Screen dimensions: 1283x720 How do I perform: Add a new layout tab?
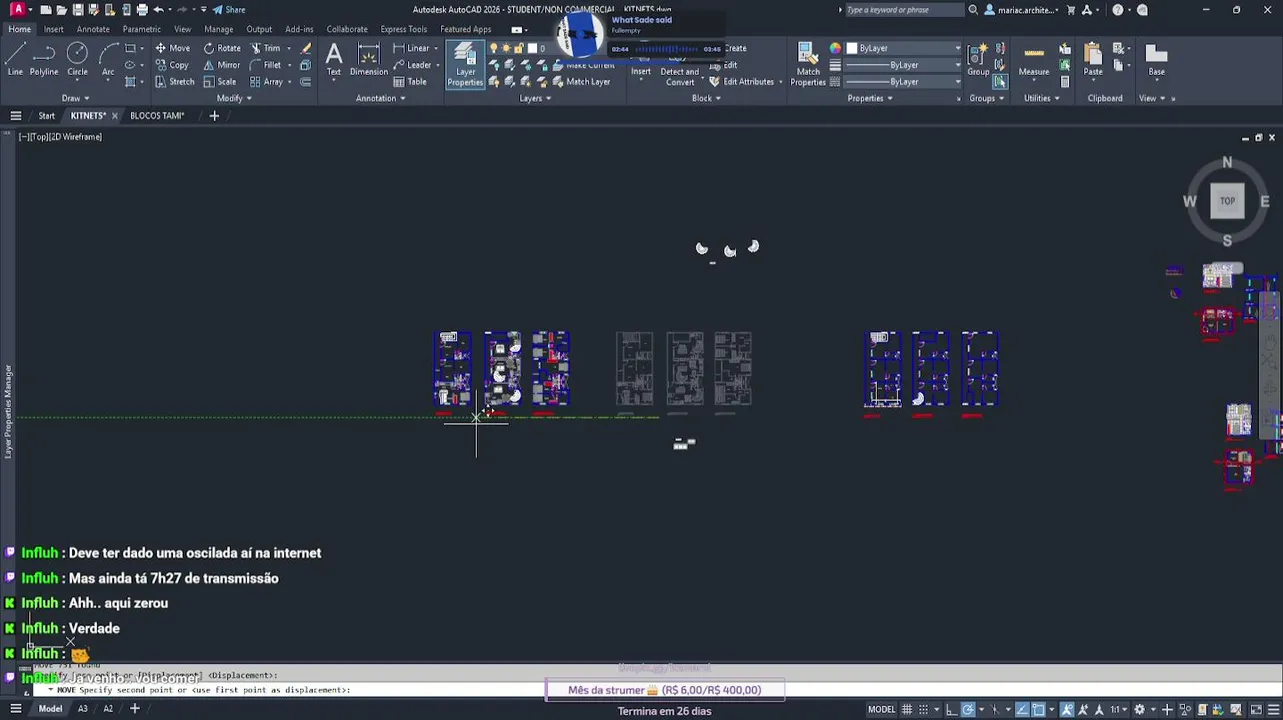click(x=135, y=709)
